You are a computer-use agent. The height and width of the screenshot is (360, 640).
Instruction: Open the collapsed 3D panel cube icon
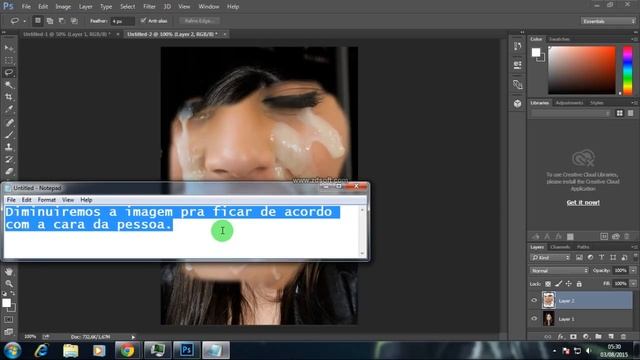tap(518, 104)
